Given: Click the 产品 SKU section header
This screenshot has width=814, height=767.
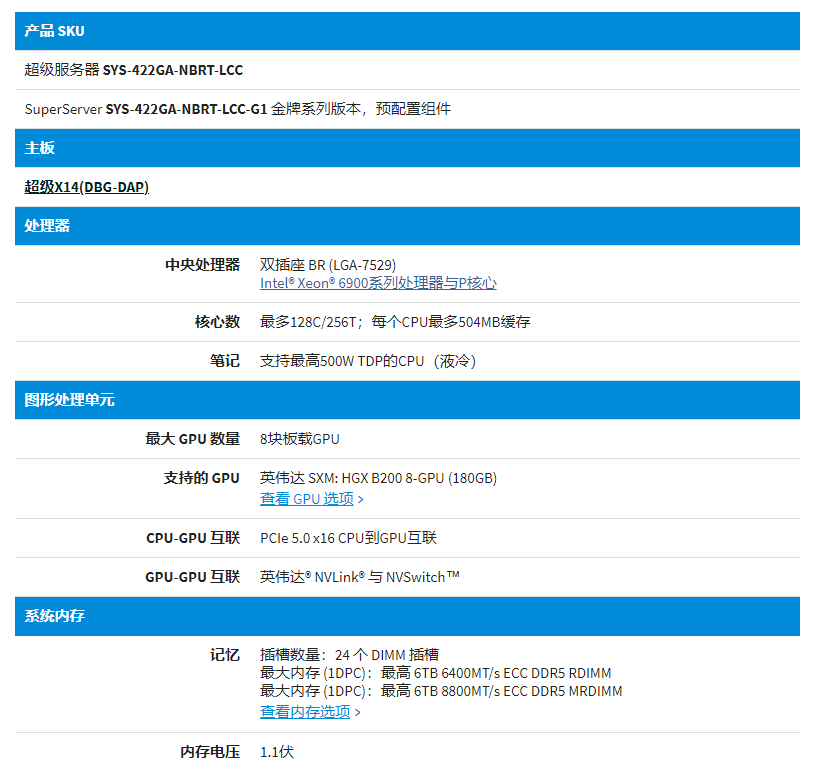Looking at the screenshot, I should tap(55, 31).
